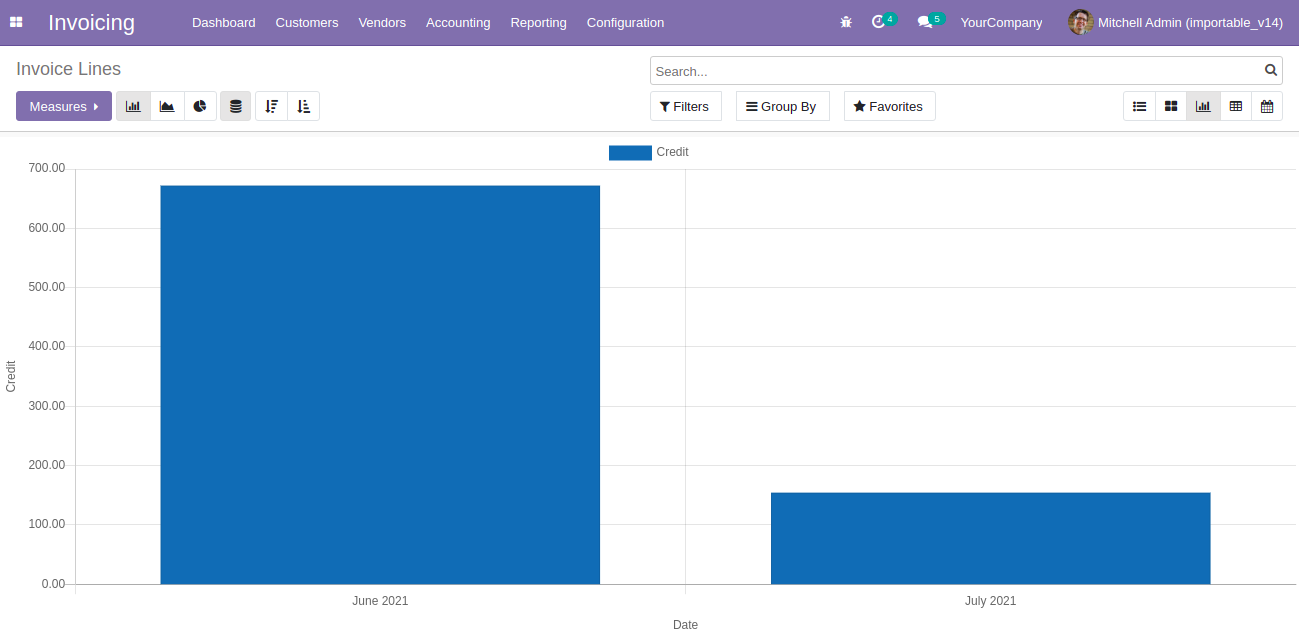
Task: Click the 'July 2021' axis label
Action: click(x=990, y=601)
